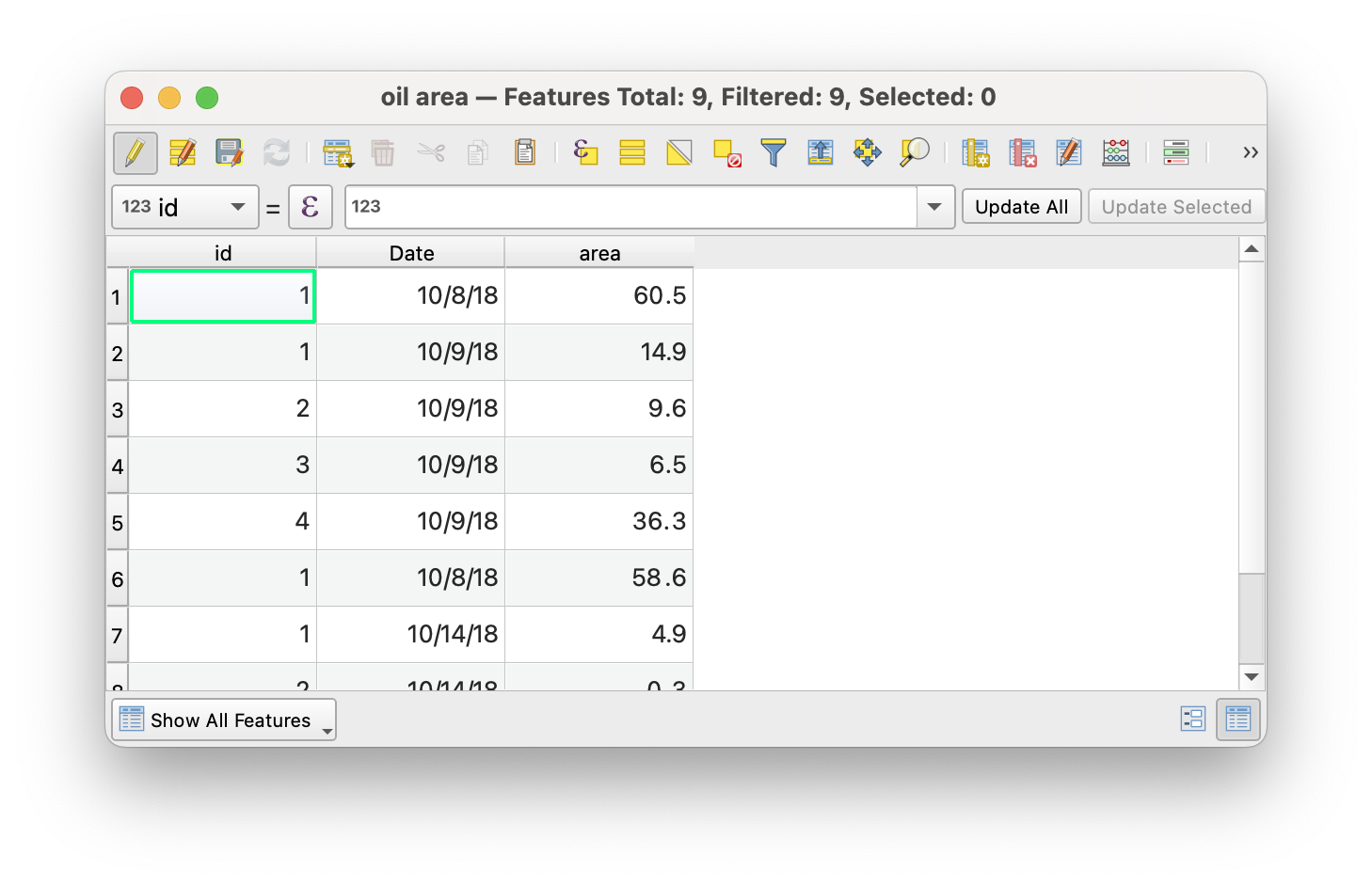Image resolution: width=1372 pixels, height=886 pixels.
Task: Zoom map to selected rows
Action: [x=915, y=152]
